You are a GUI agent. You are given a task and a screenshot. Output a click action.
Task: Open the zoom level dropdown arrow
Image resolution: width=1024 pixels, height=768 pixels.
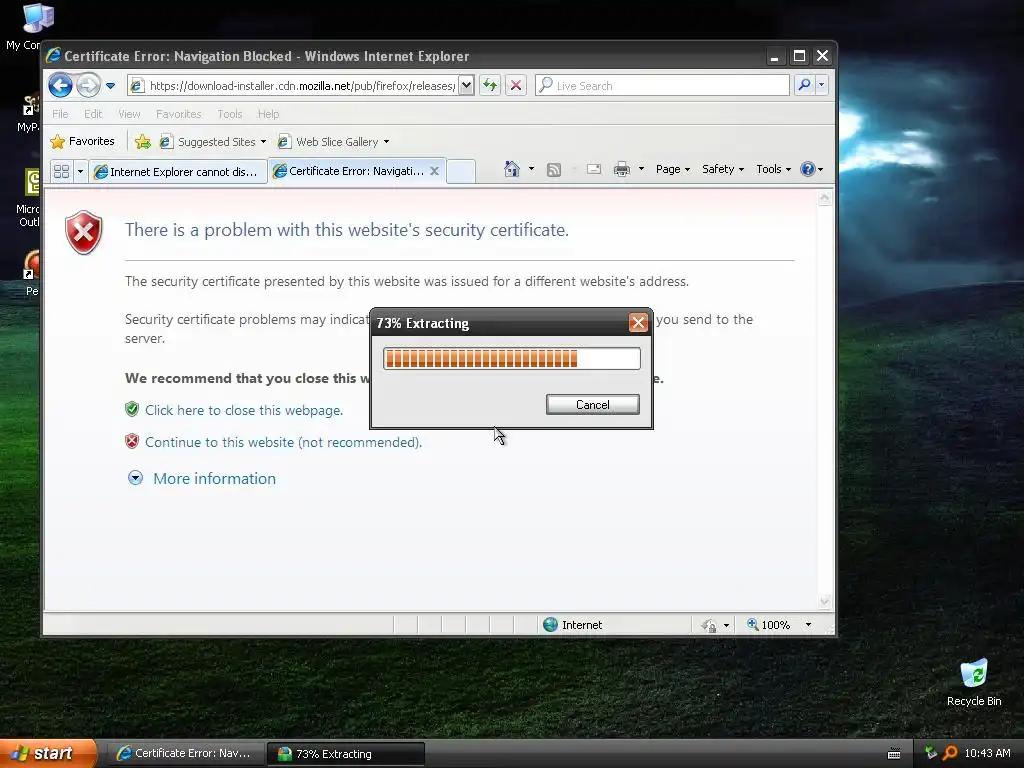point(808,625)
